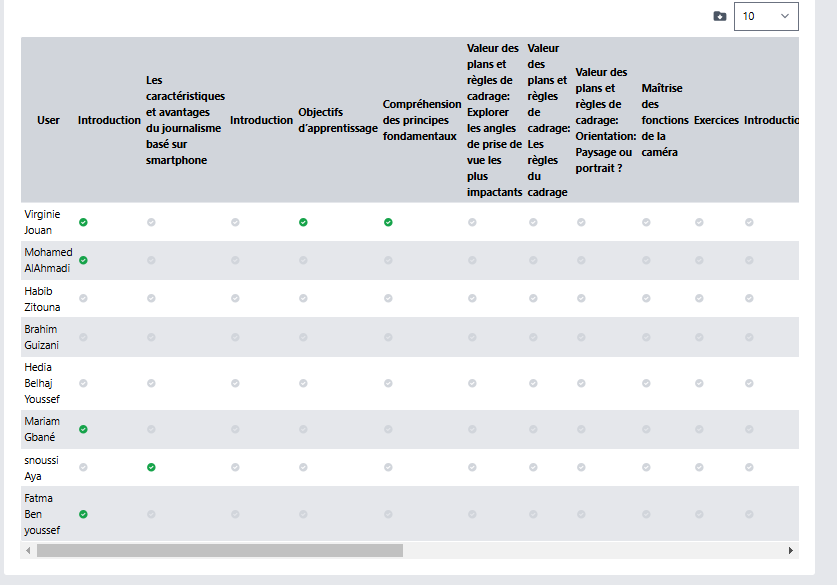This screenshot has height=585, width=837.
Task: Click Virginie Jouan's green Introduction checkmark
Action: 83,222
